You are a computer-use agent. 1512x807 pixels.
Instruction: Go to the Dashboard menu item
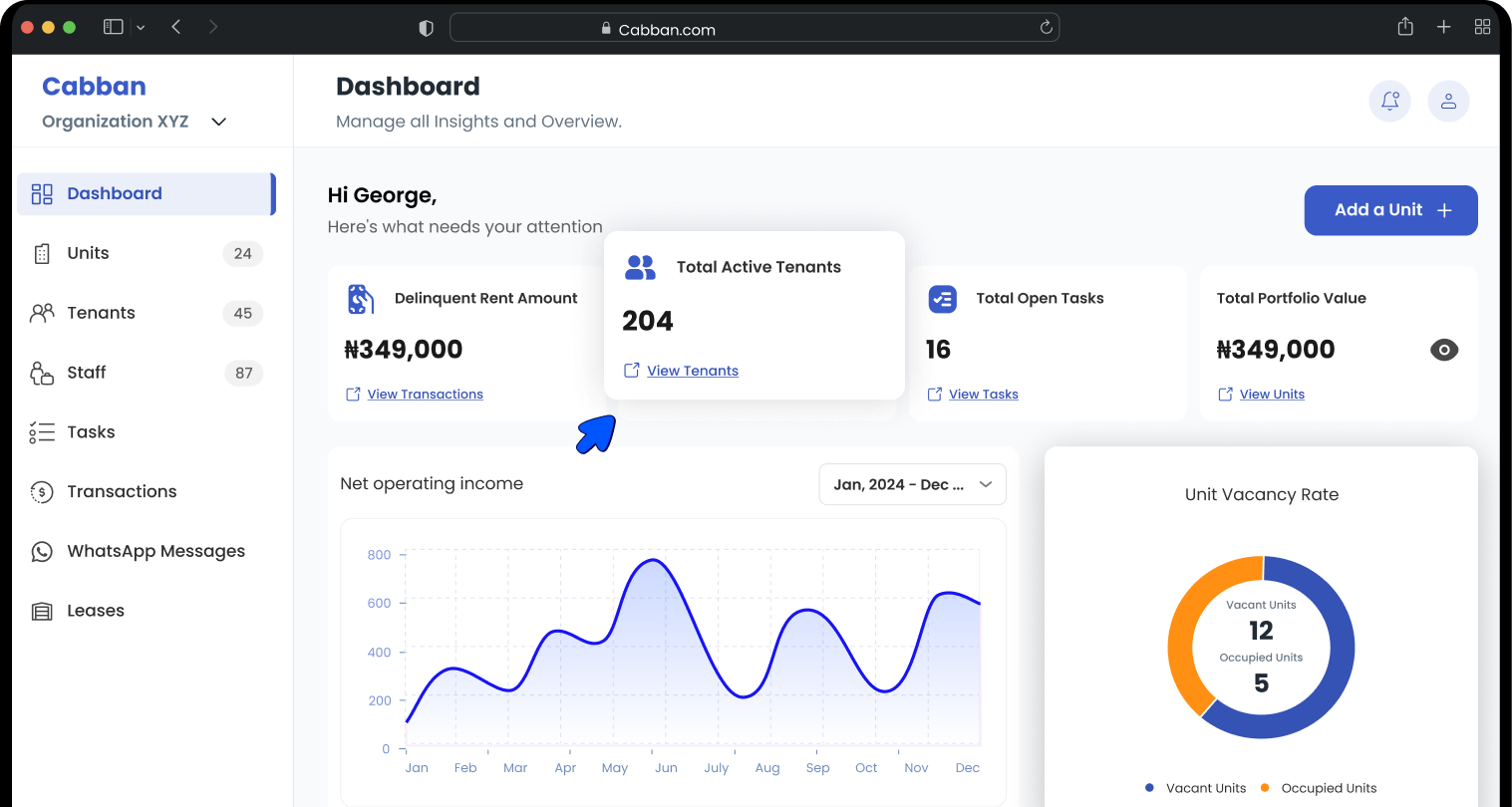pos(114,193)
